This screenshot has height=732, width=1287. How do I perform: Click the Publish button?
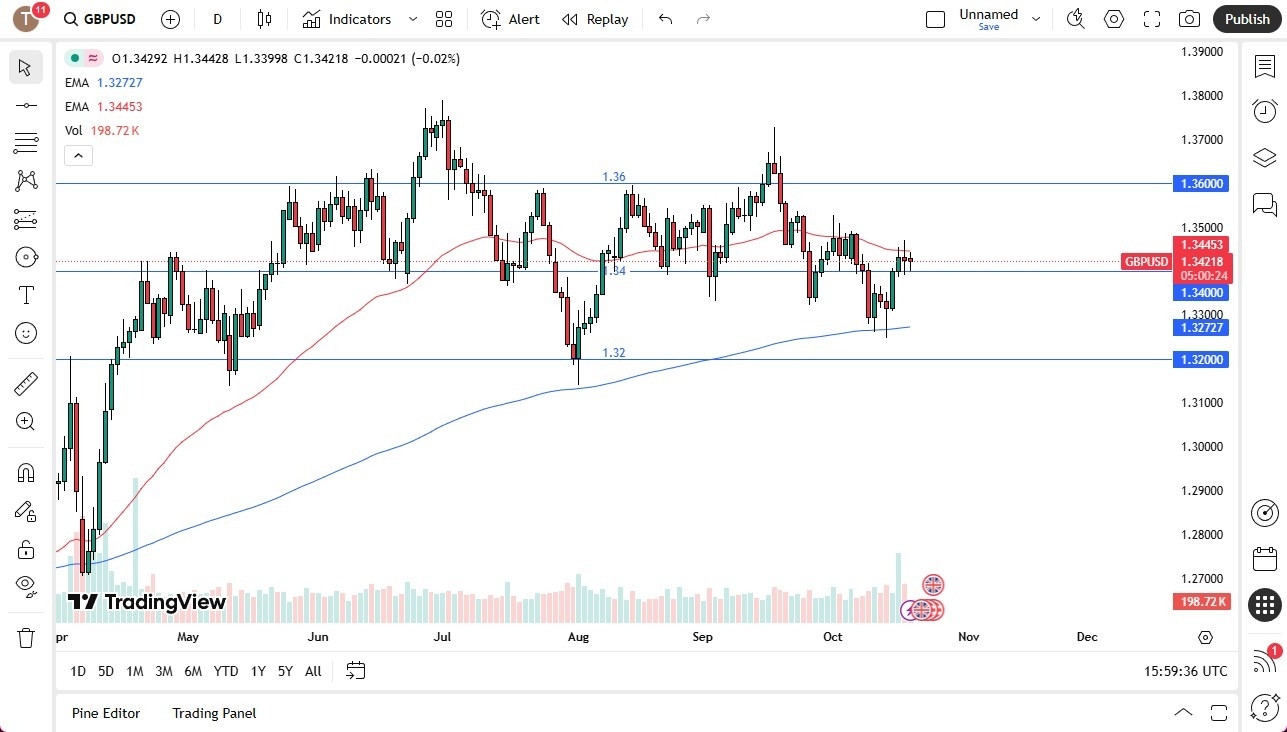1246,19
